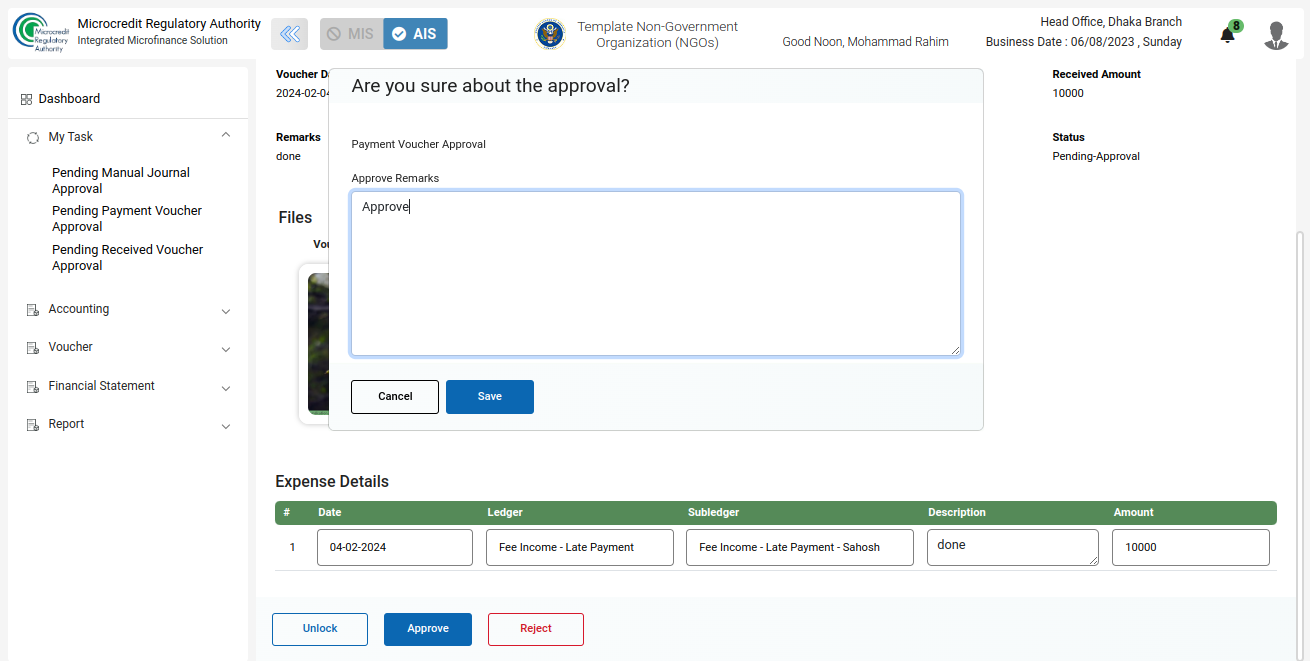Open Pending Received Voucher Approval
Viewport: 1310px width, 661px height.
point(127,258)
